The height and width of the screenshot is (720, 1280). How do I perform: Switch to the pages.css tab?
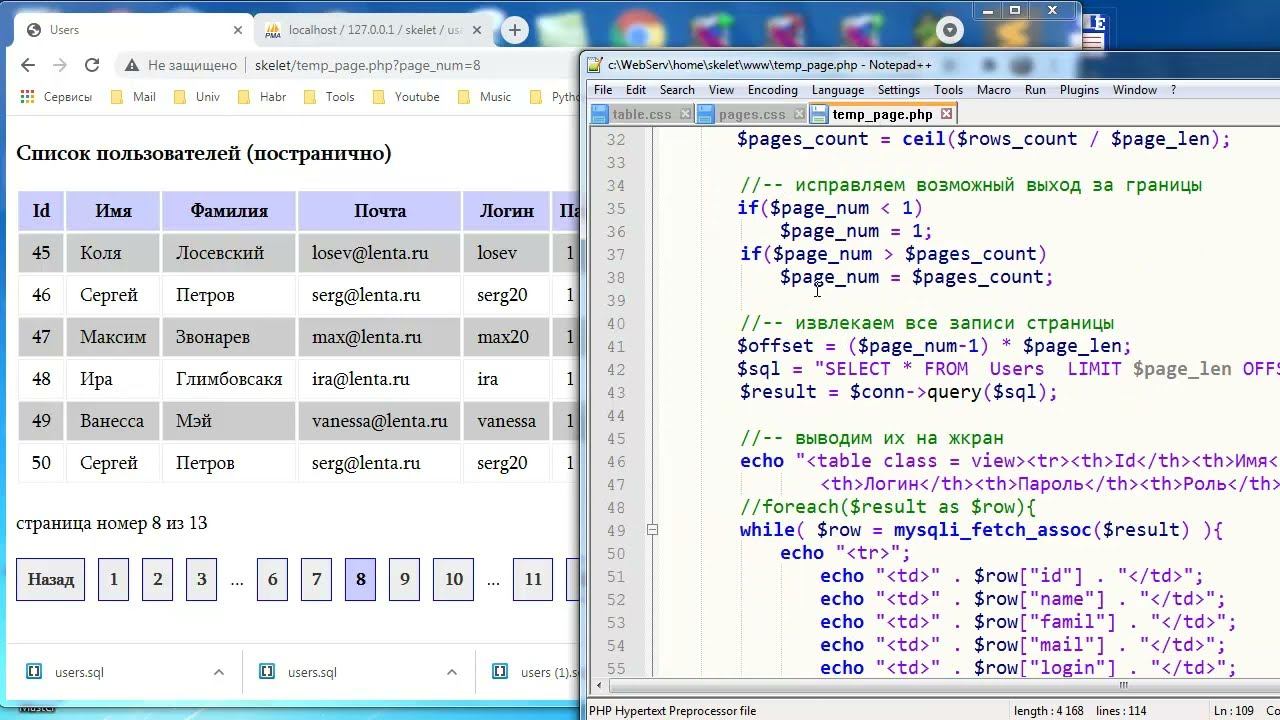pos(751,114)
